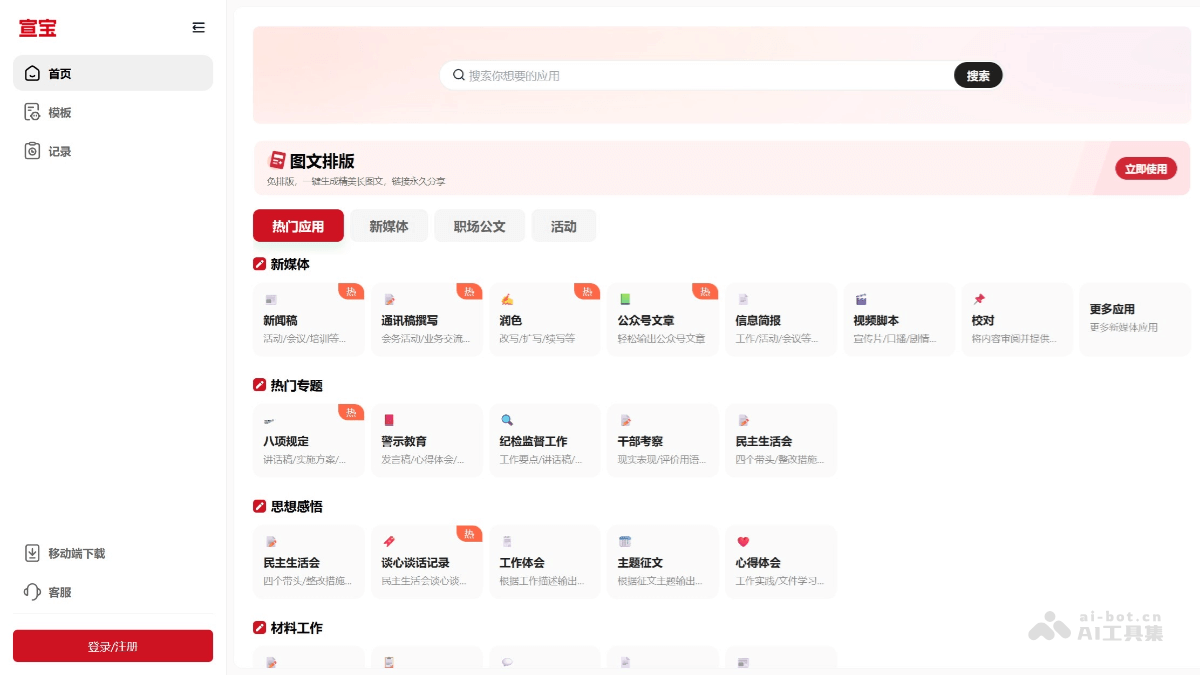Open the 八项规定 topic card
The image size is (1200, 675).
[308, 441]
